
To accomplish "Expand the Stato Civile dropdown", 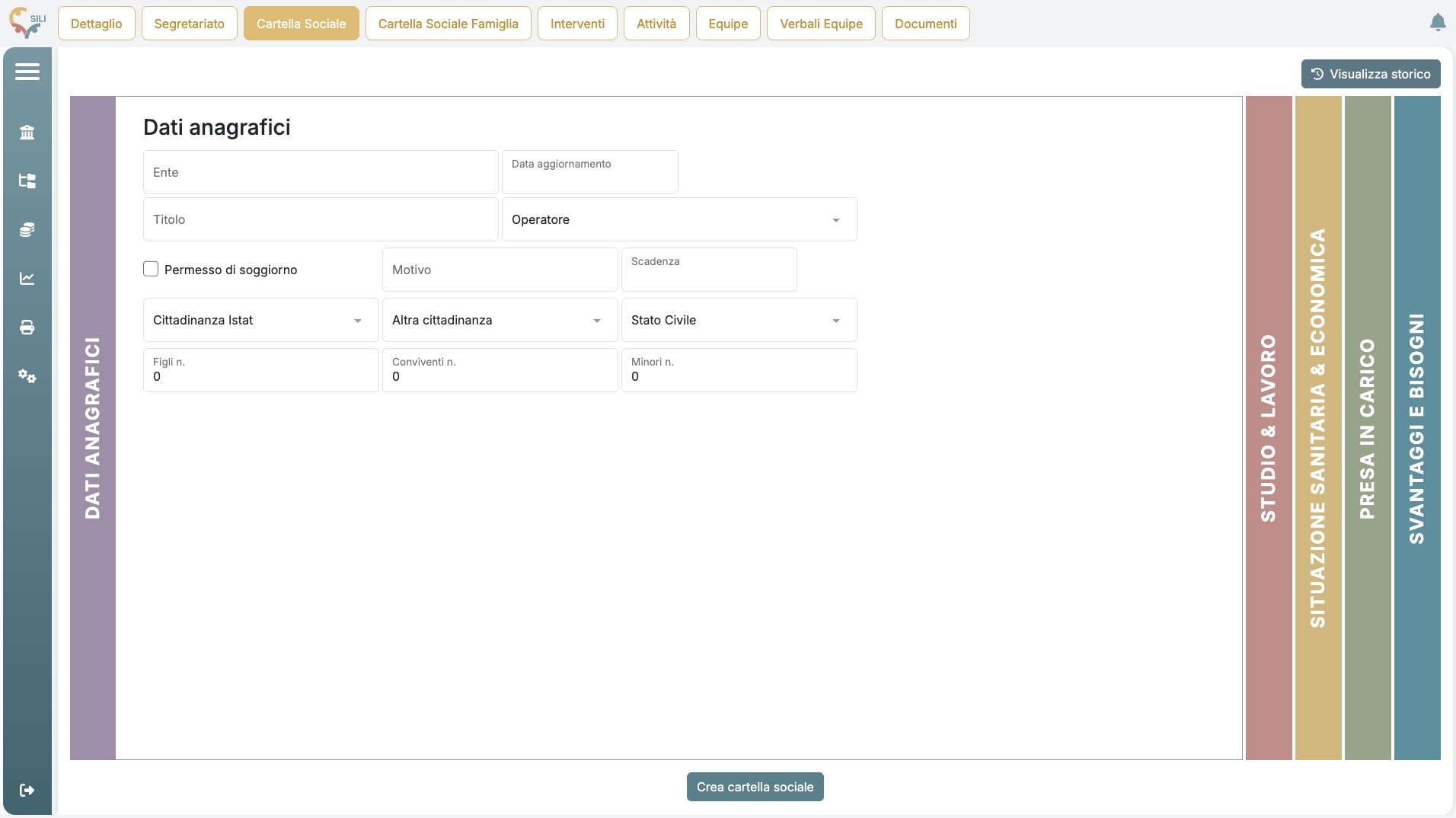I will tap(739, 320).
